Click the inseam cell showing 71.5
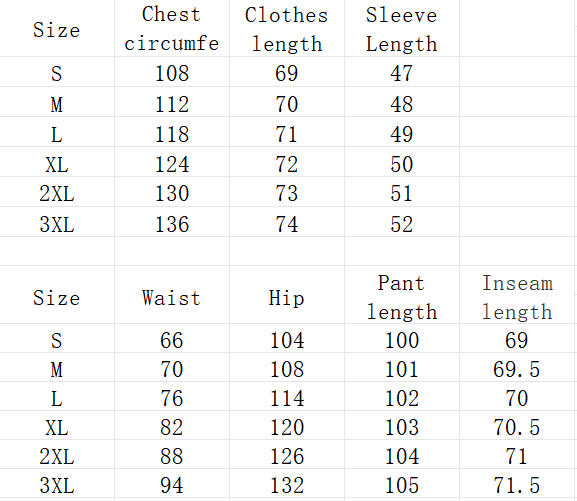The image size is (577, 501). coord(517,484)
